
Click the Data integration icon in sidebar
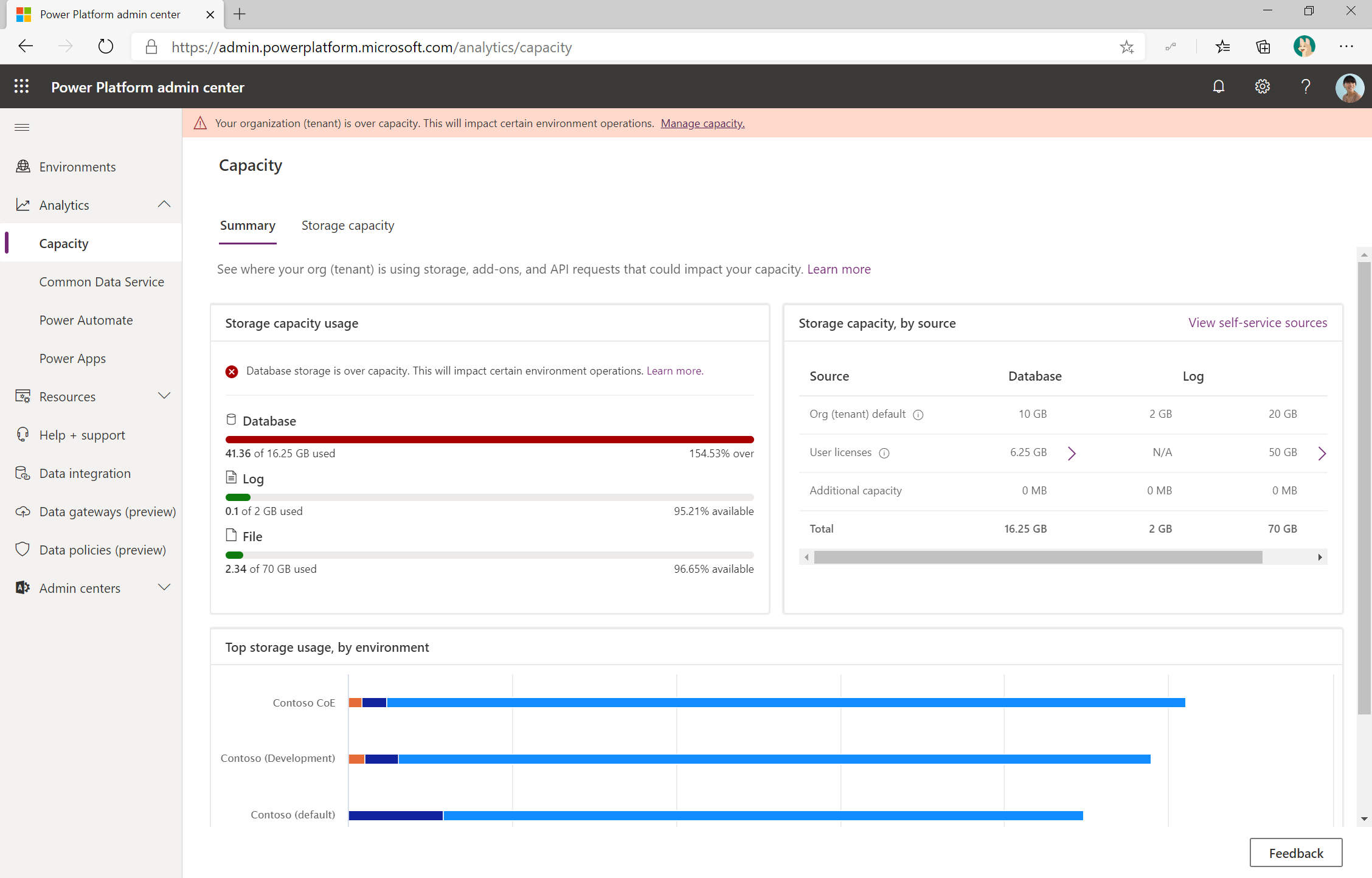(23, 472)
